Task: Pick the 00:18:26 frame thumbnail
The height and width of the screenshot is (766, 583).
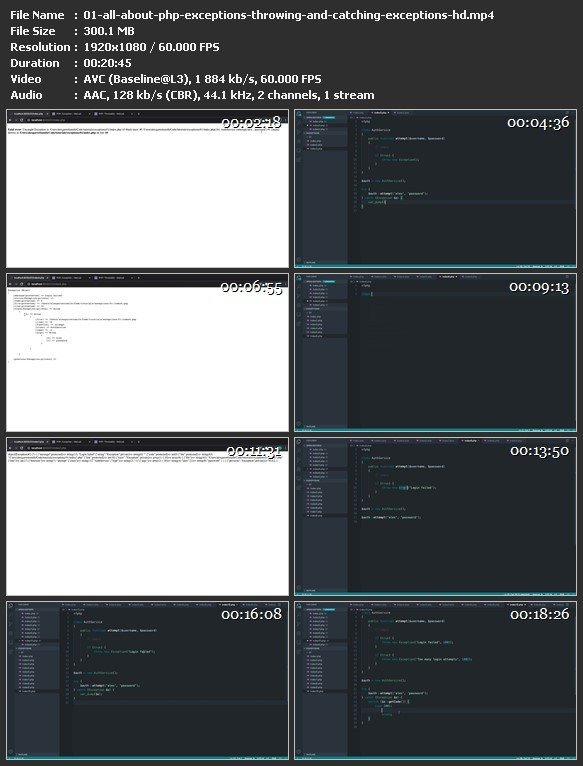Action: 435,681
